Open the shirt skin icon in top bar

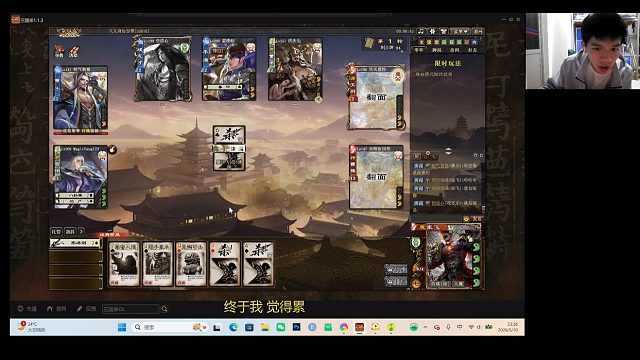tap(443, 31)
